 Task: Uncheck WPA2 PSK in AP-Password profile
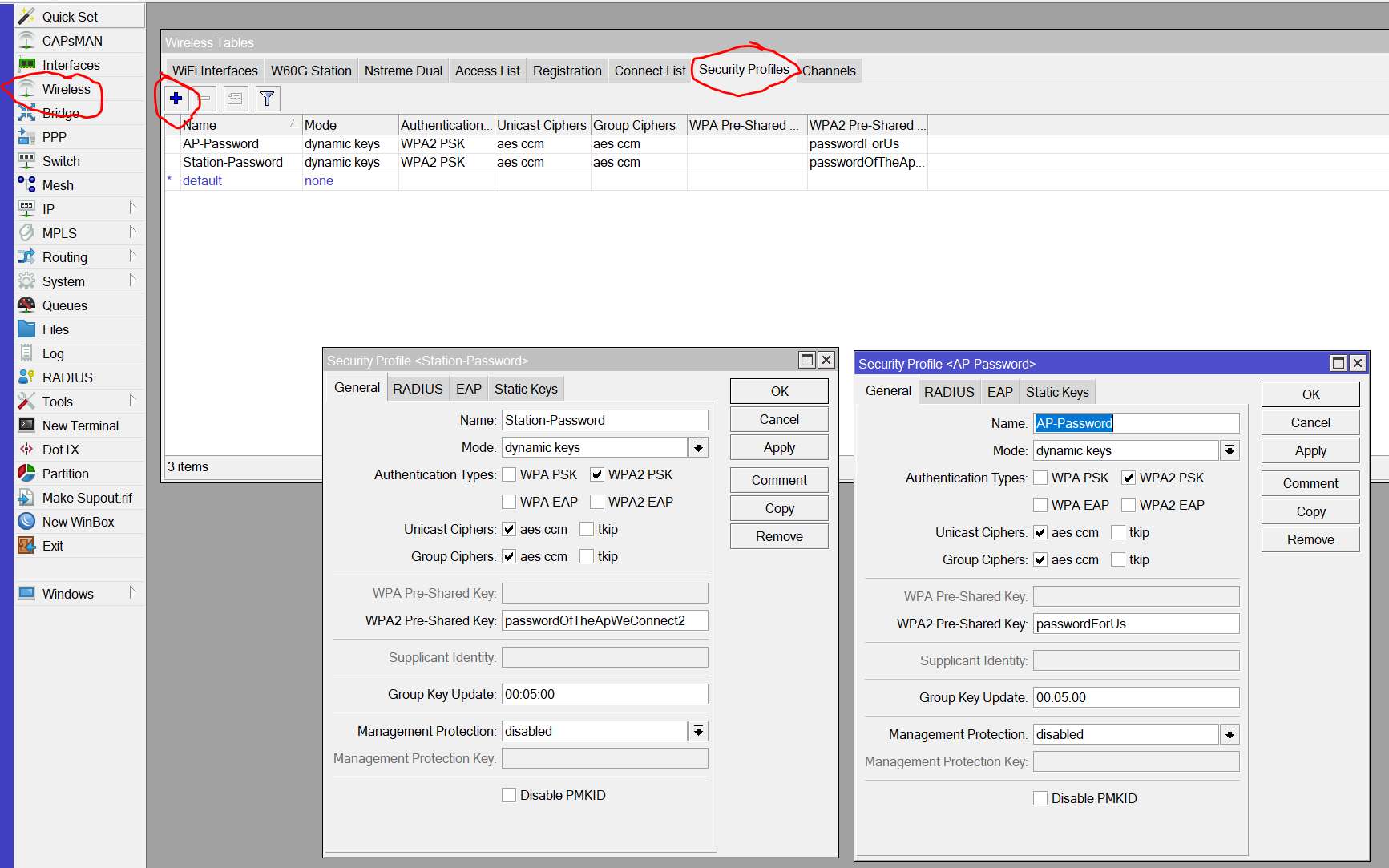1129,478
